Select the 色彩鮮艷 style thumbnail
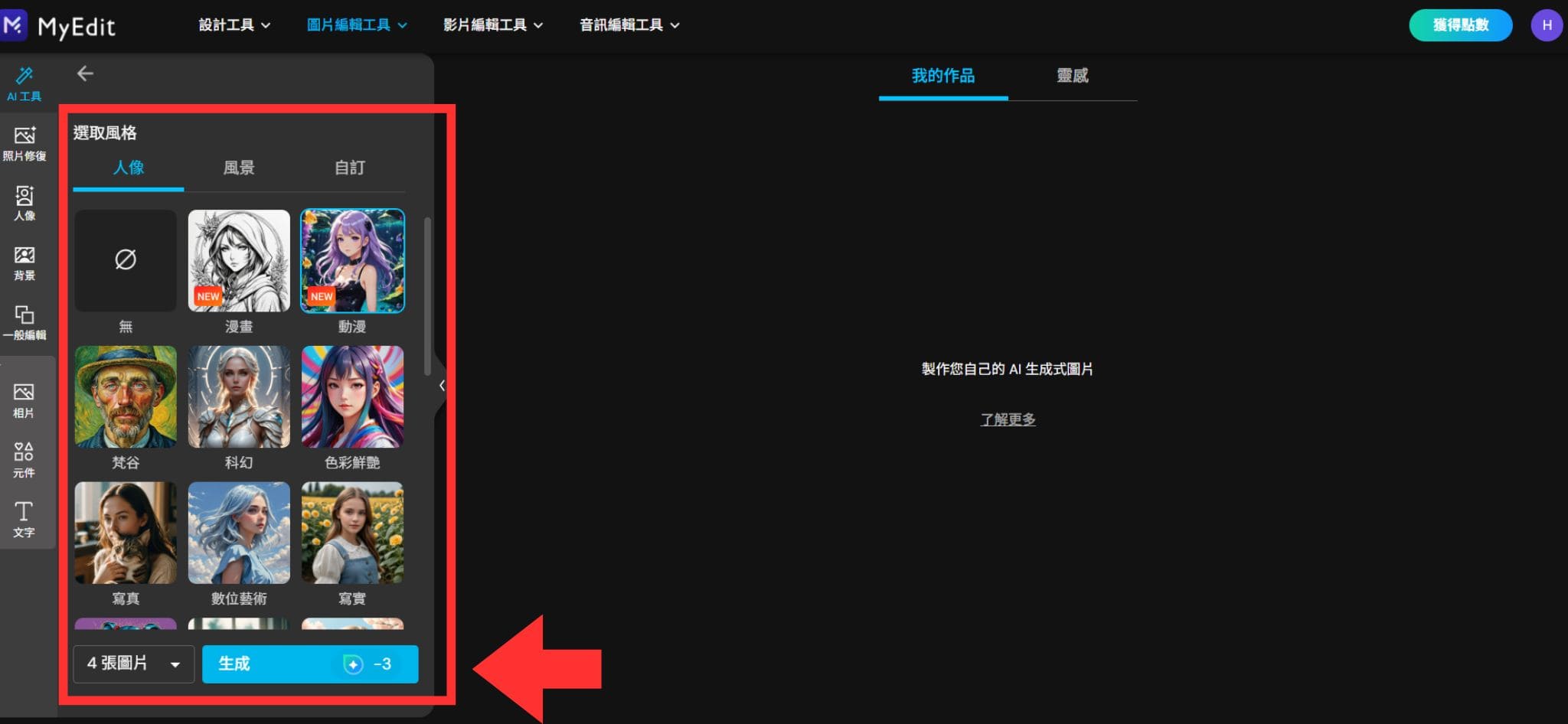The height and width of the screenshot is (724, 1568). 352,396
